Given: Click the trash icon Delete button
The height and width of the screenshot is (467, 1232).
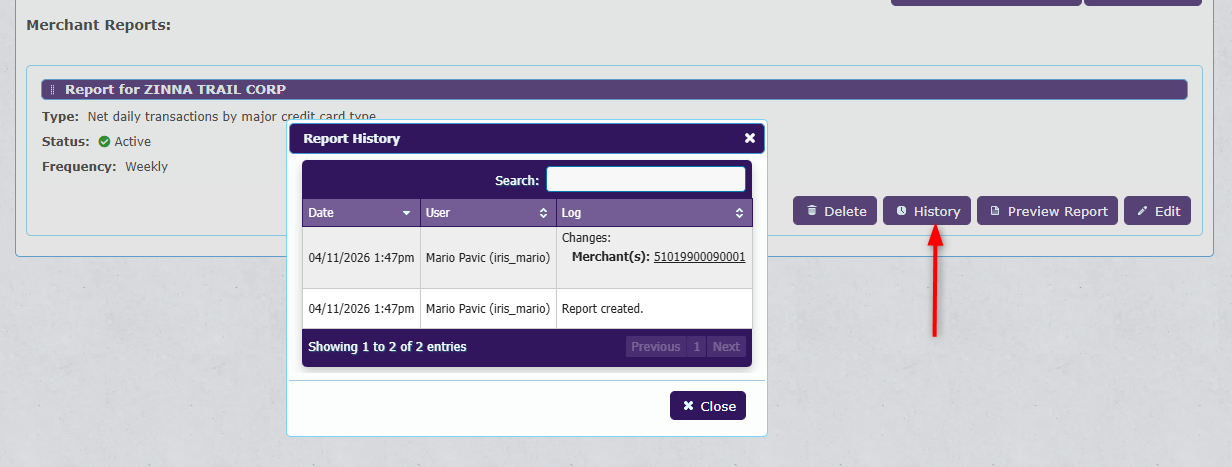Looking at the screenshot, I should [834, 211].
